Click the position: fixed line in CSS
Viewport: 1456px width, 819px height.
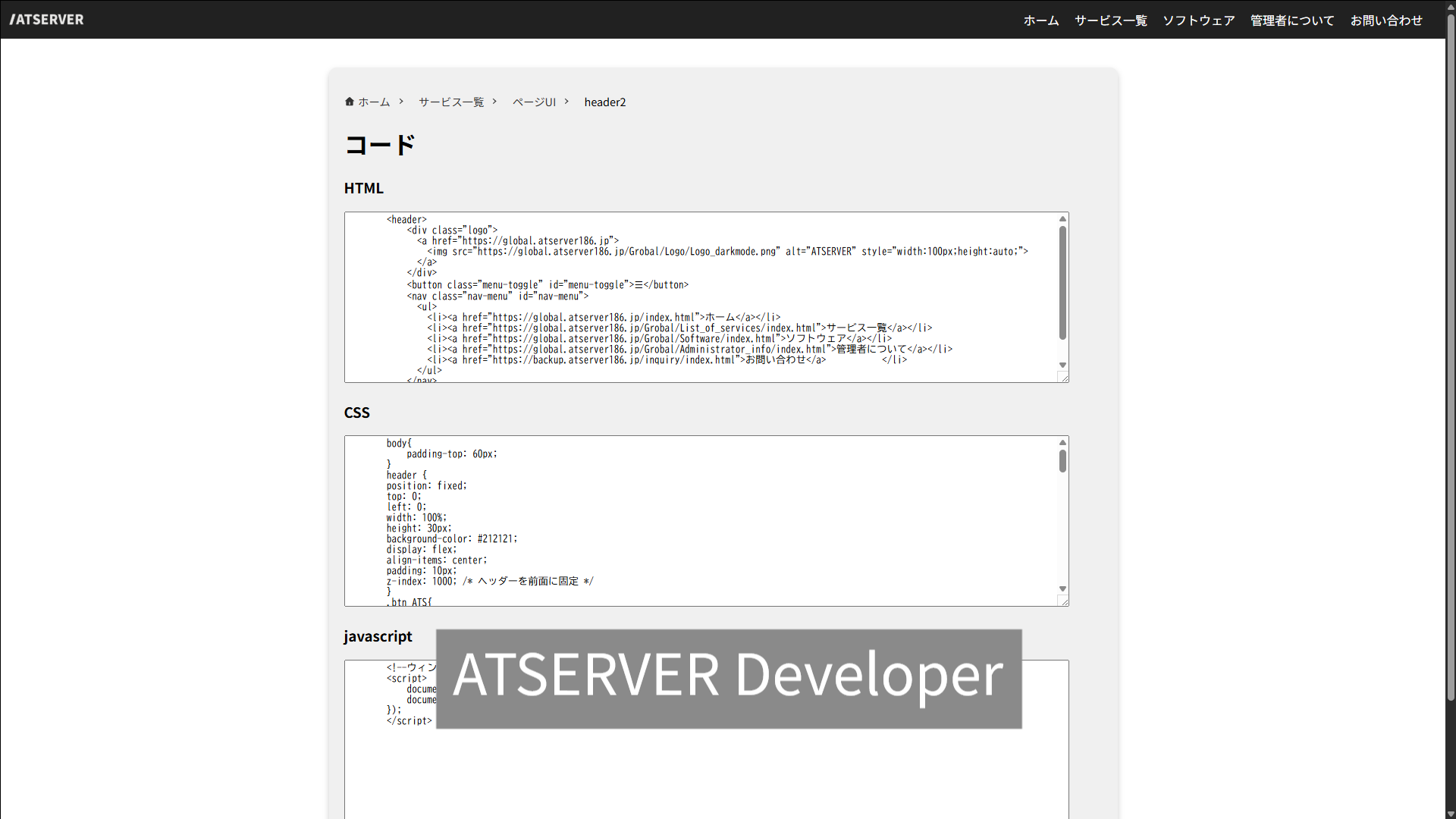[427, 486]
